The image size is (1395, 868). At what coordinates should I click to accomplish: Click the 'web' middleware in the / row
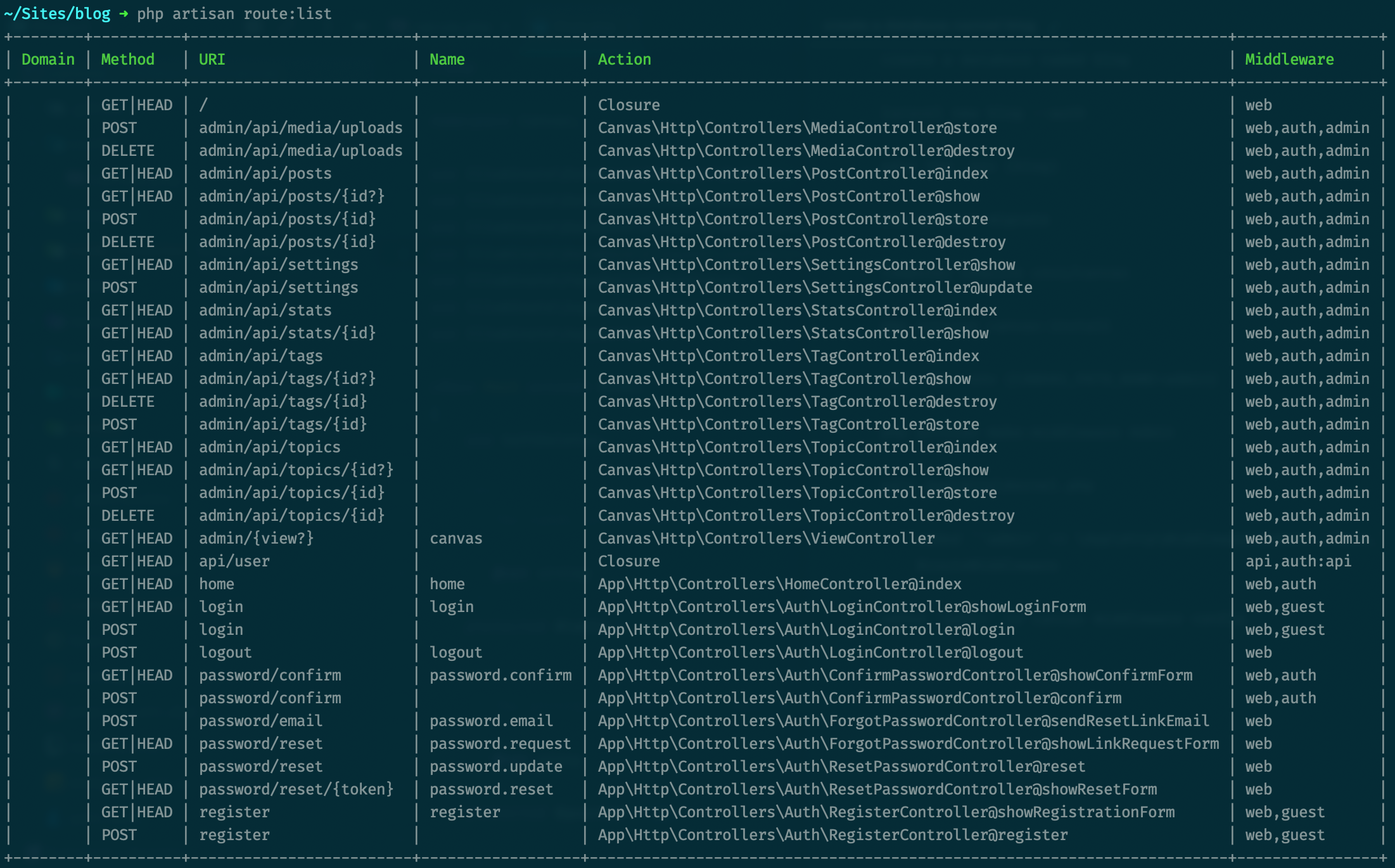point(1259,105)
